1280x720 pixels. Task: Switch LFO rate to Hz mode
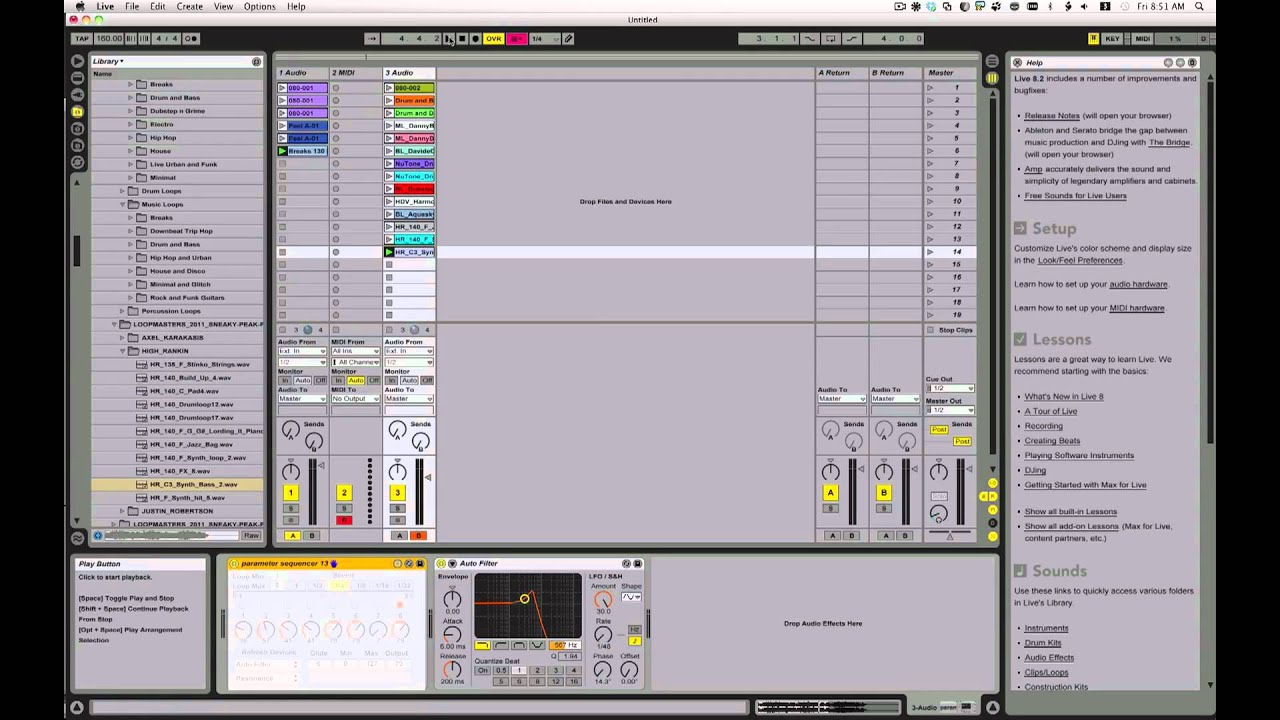(634, 630)
